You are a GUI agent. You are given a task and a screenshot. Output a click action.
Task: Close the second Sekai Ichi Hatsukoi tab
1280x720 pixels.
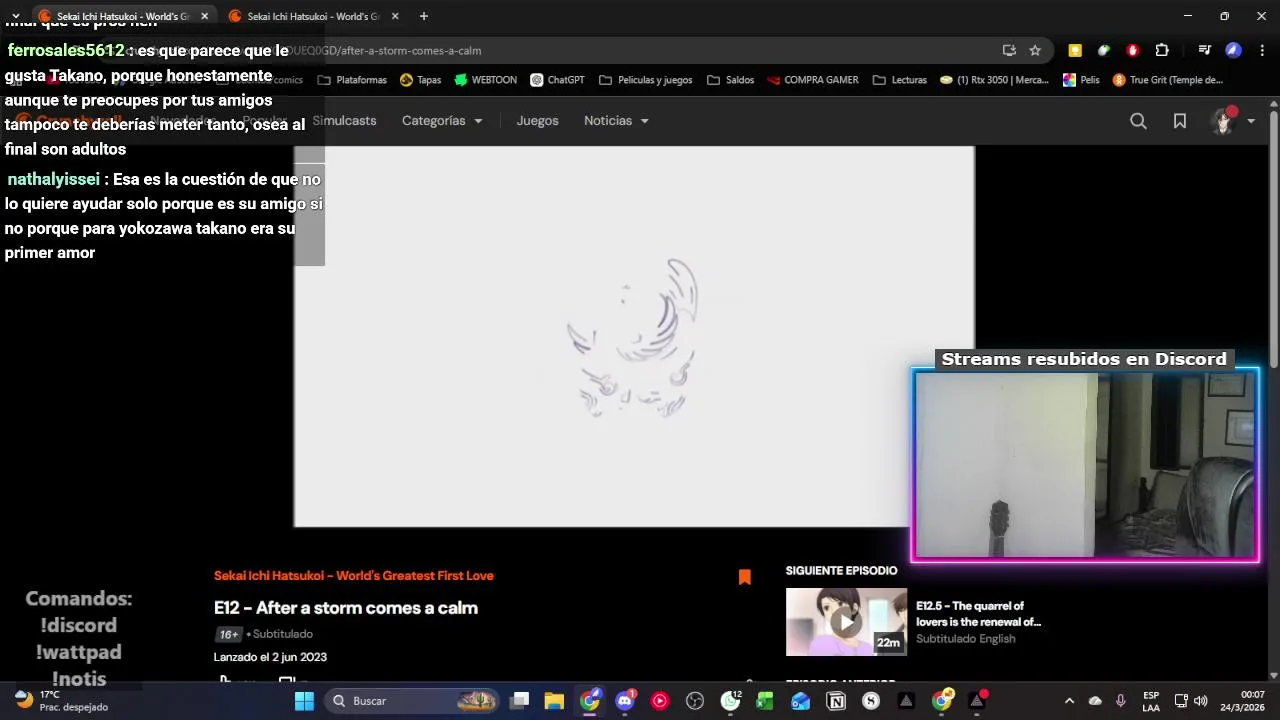pos(395,16)
